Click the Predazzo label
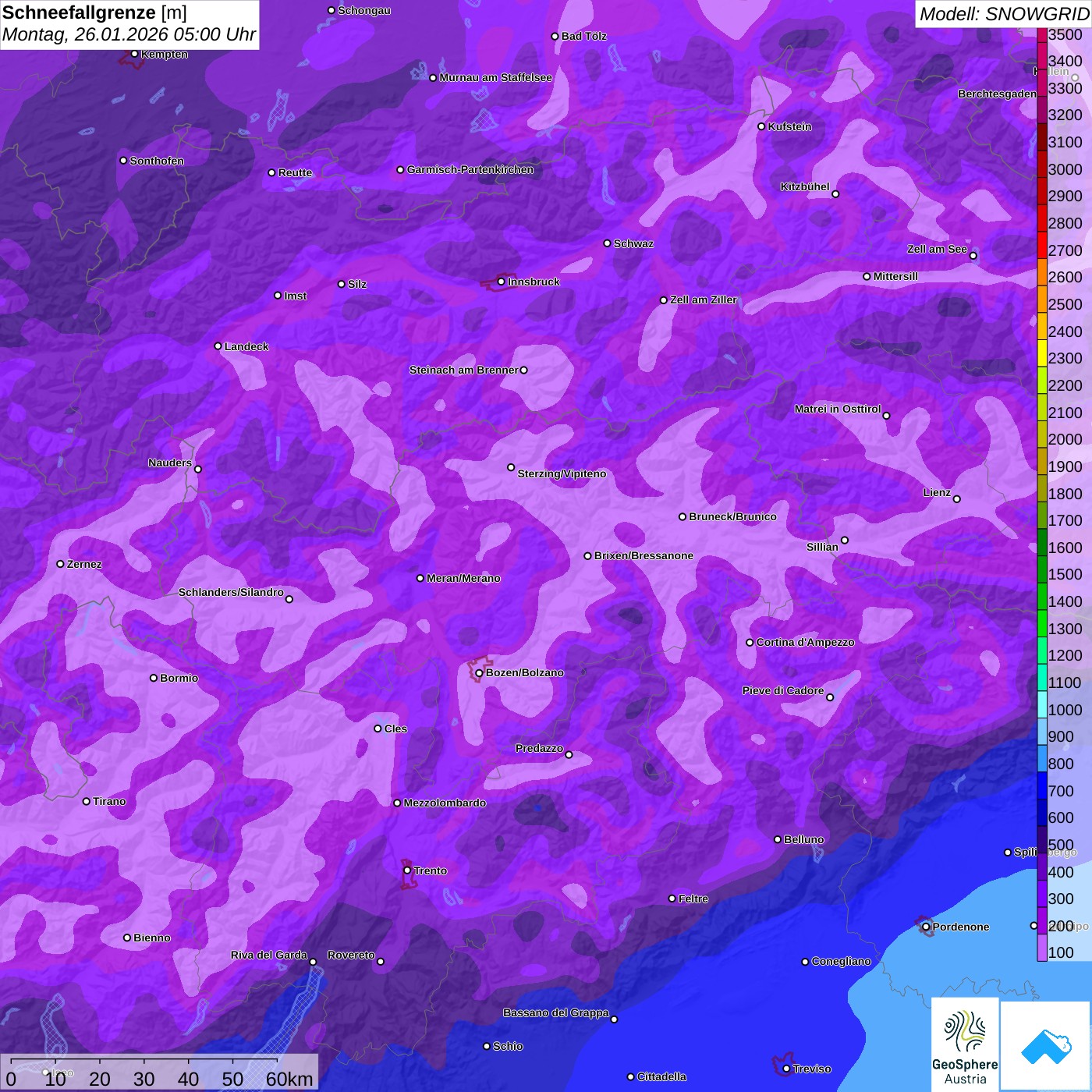Viewport: 1092px width, 1092px height. point(539,748)
